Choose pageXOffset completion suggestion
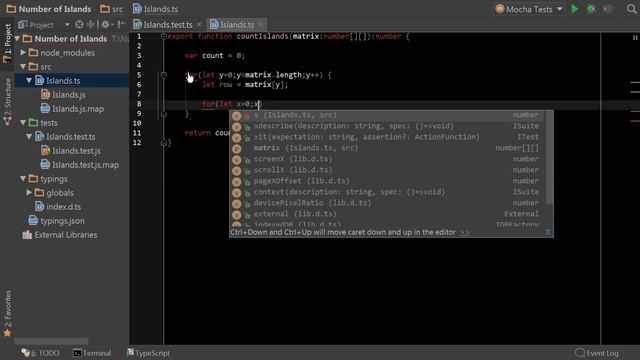This screenshot has width=640, height=360. click(x=388, y=181)
